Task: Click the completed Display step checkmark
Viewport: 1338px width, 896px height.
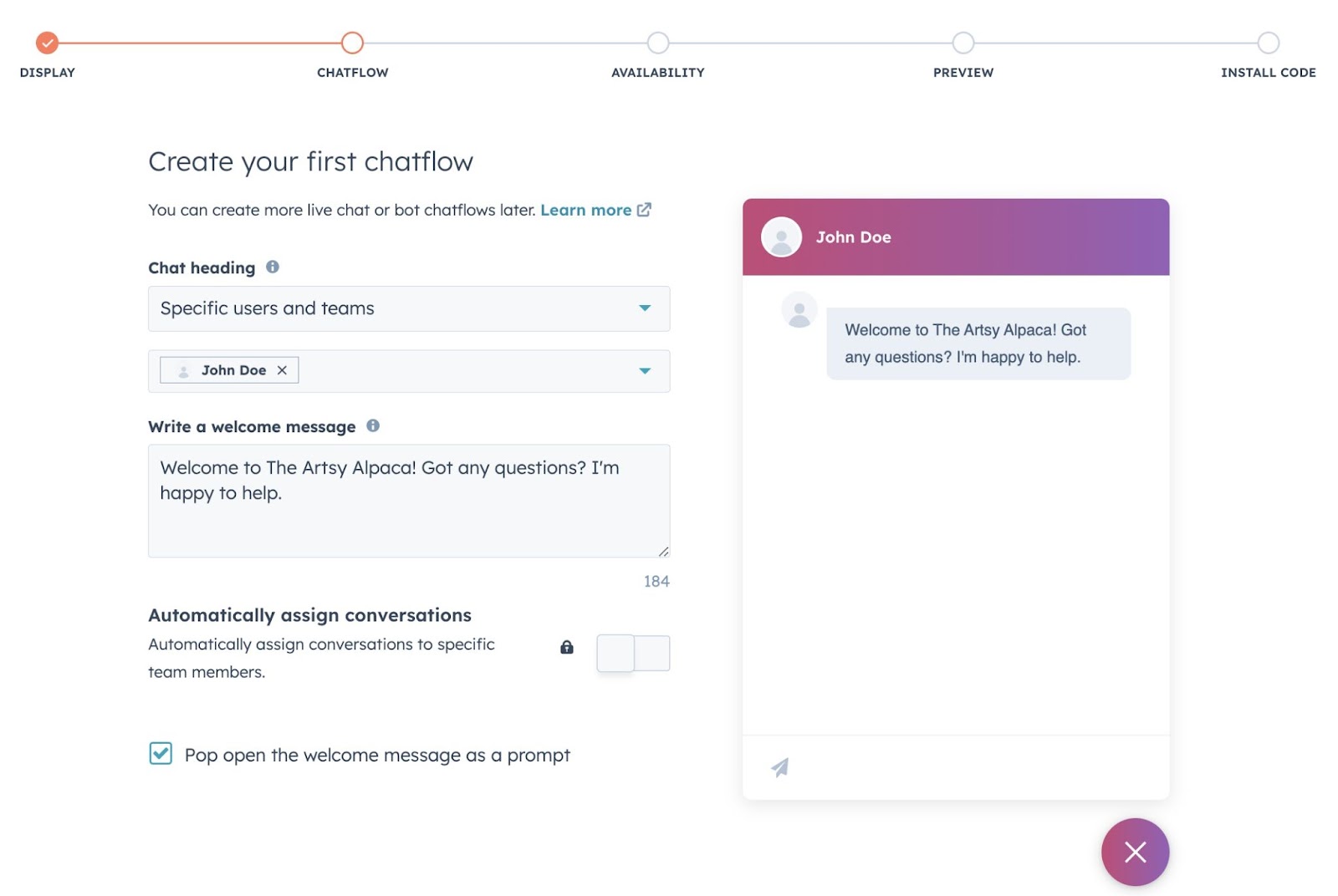Action: tap(47, 43)
